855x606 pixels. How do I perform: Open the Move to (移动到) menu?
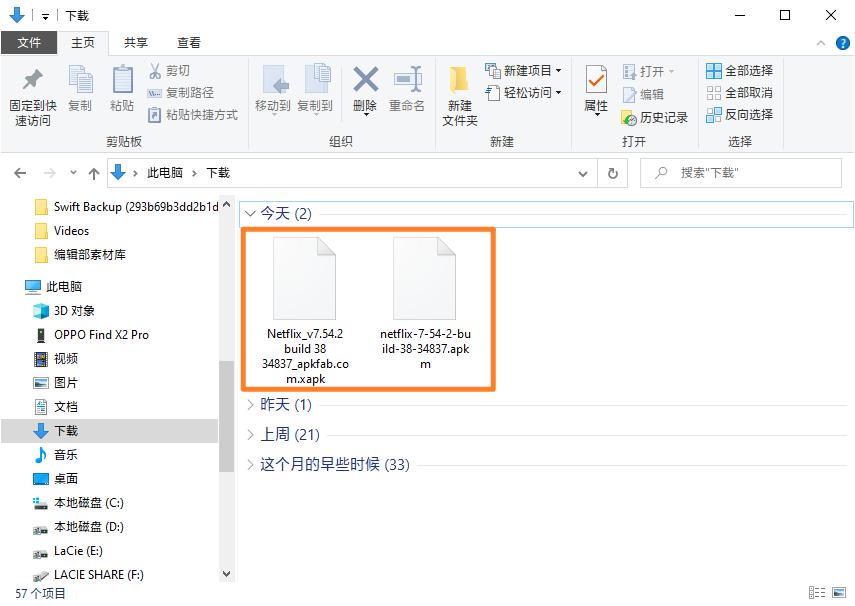tap(273, 91)
